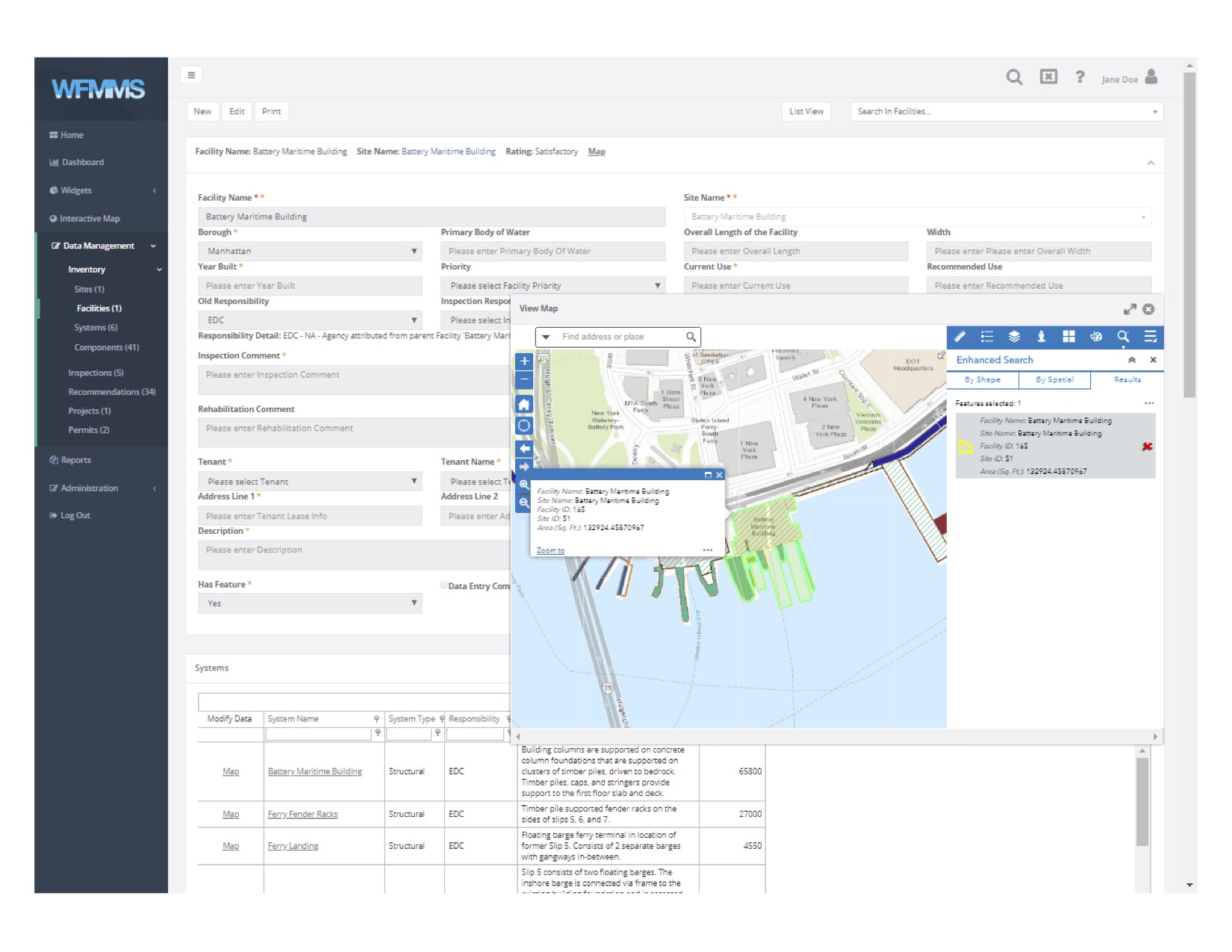Open the Ferry Fender Racks system link

[x=302, y=815]
